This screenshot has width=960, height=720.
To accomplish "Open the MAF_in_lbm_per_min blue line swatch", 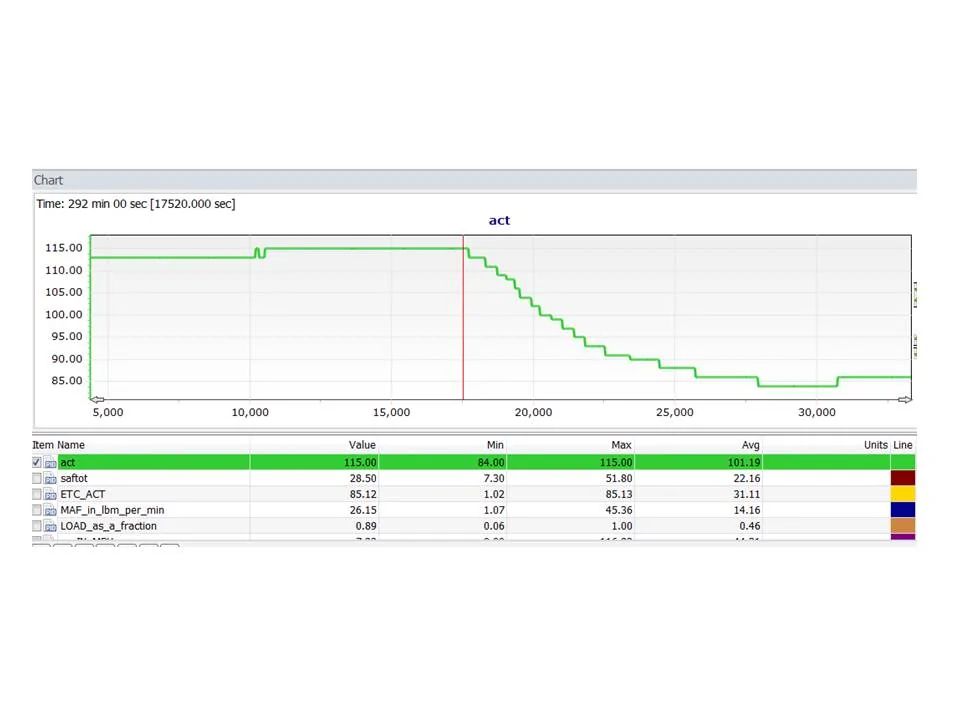I will [x=902, y=510].
